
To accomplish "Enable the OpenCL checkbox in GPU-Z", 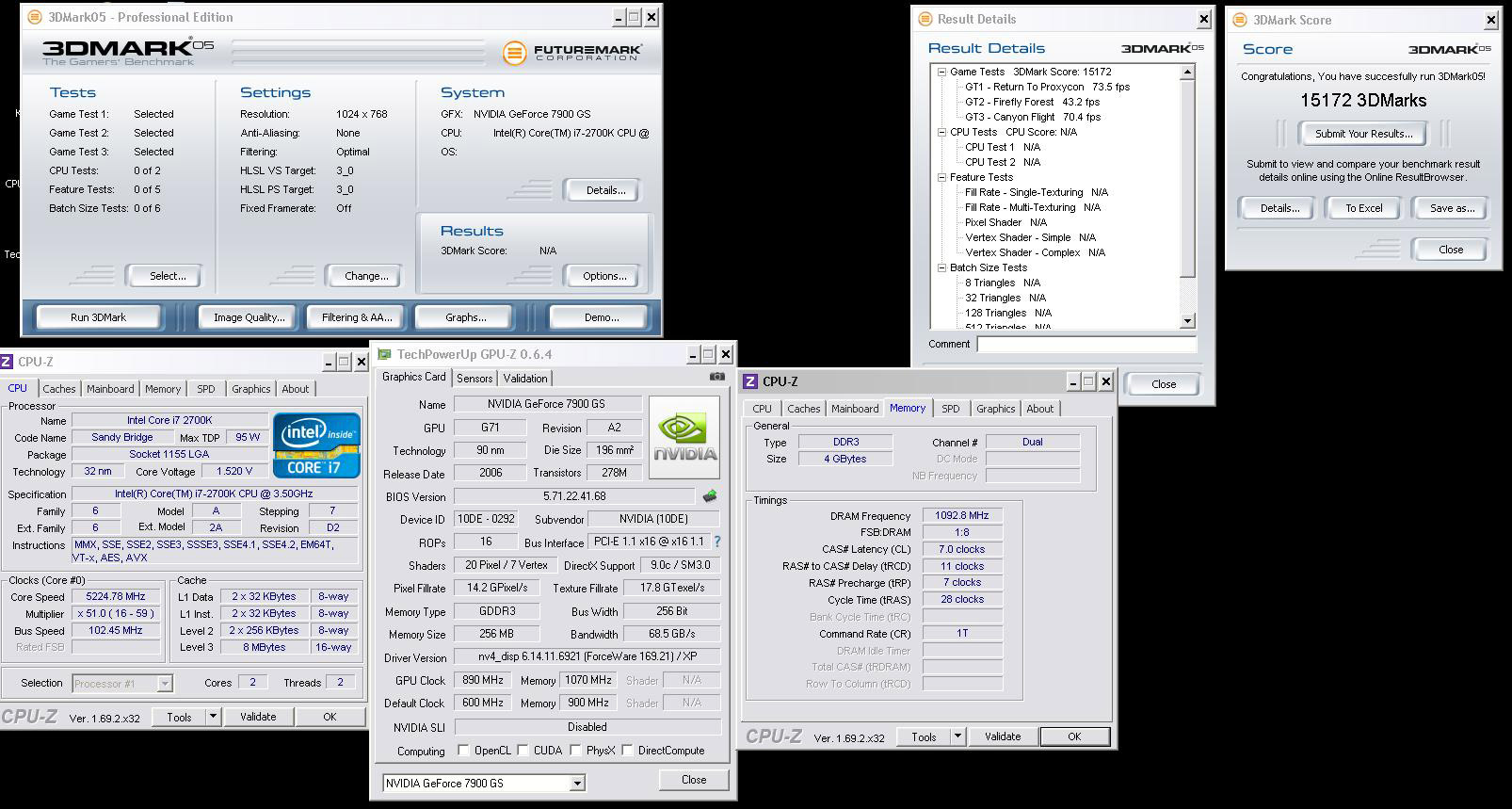I will point(463,751).
